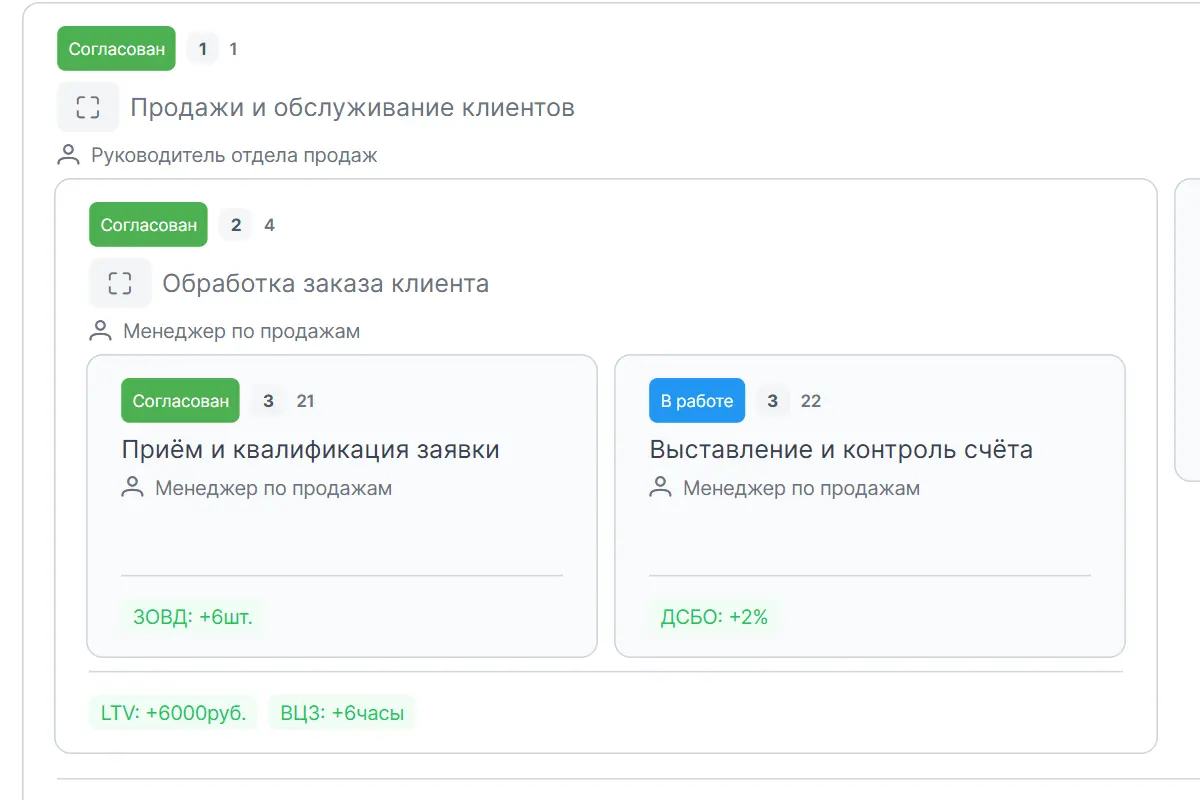Click Менеджер по продажам in Приём и квалификация card

click(x=273, y=488)
